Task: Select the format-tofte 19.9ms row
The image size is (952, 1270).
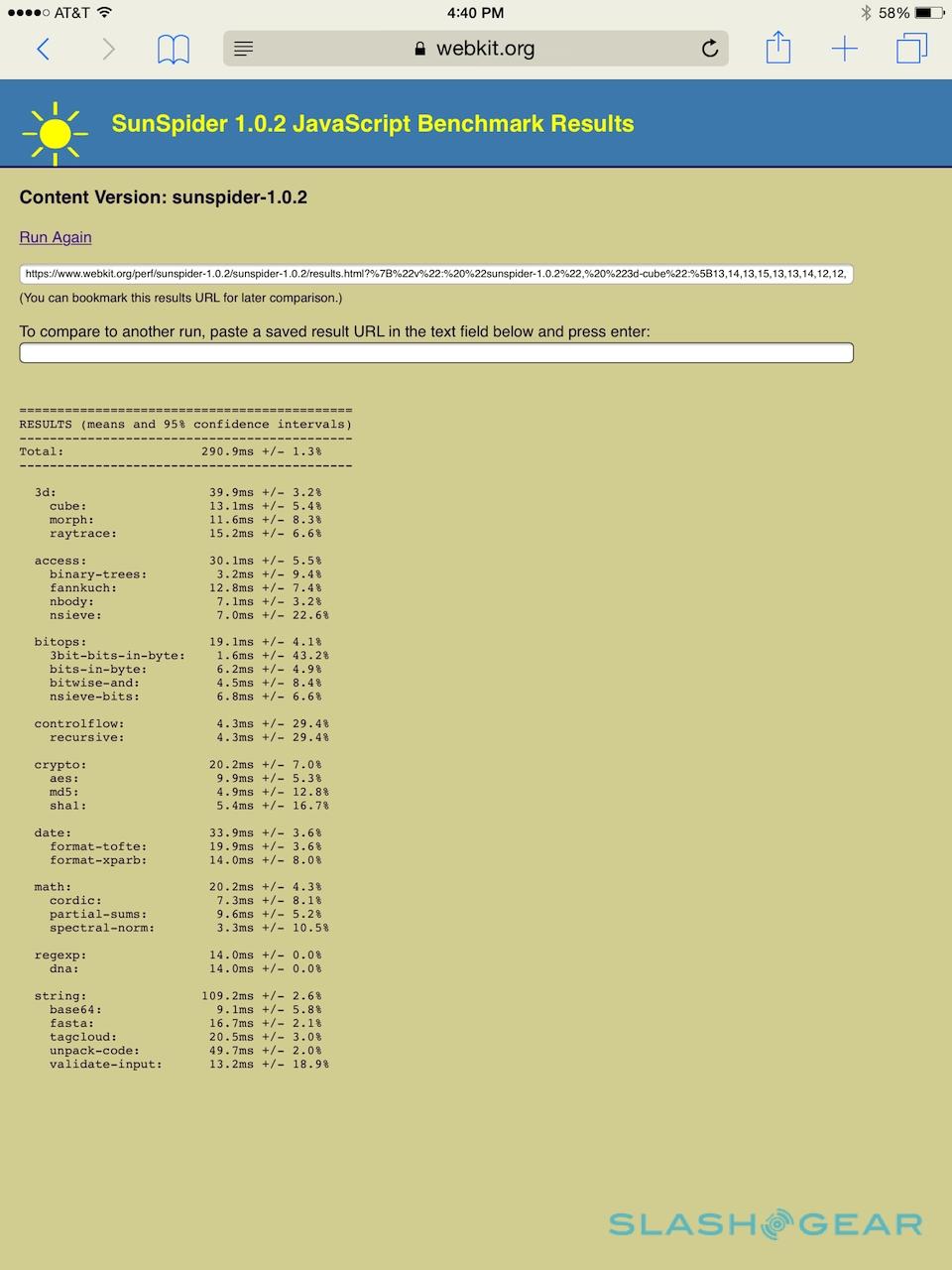Action: (x=185, y=847)
